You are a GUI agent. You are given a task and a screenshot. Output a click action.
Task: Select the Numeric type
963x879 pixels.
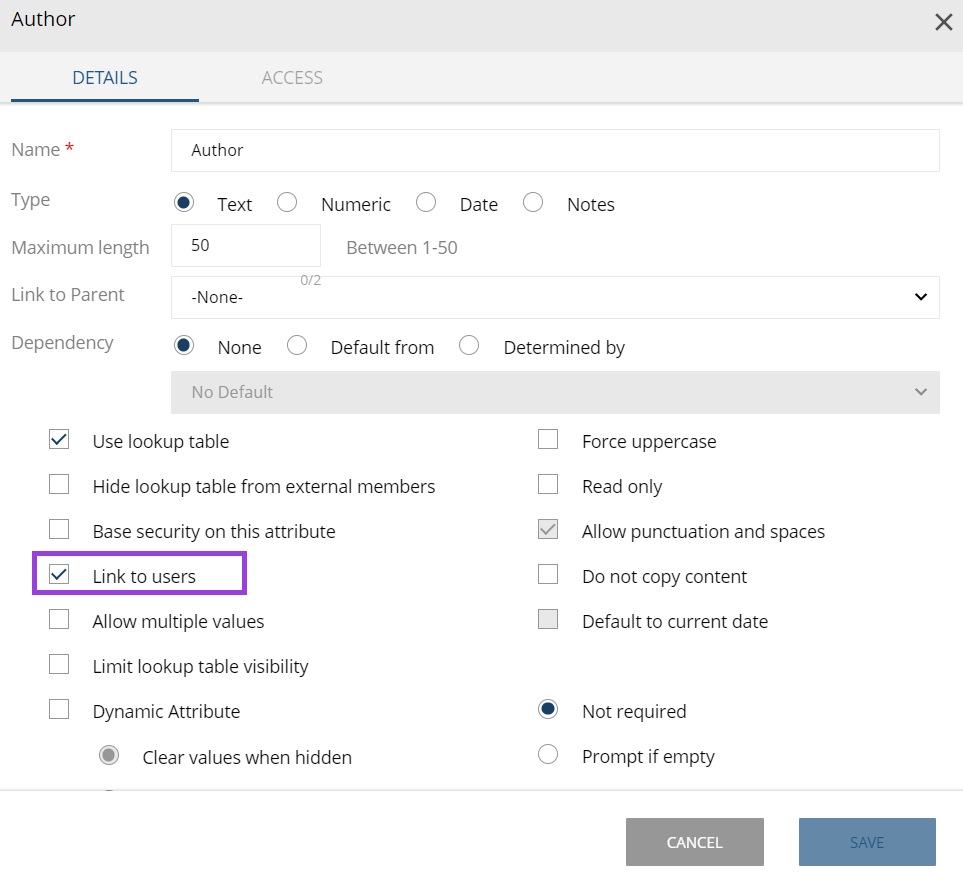point(287,202)
